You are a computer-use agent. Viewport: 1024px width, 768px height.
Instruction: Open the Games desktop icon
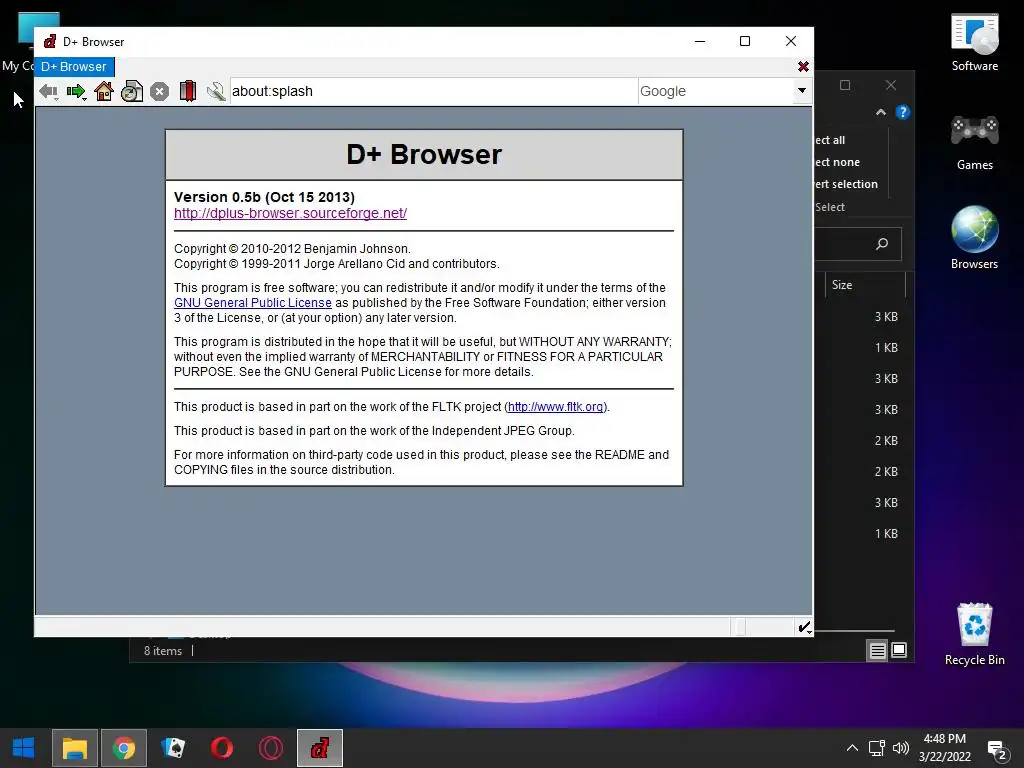click(974, 142)
